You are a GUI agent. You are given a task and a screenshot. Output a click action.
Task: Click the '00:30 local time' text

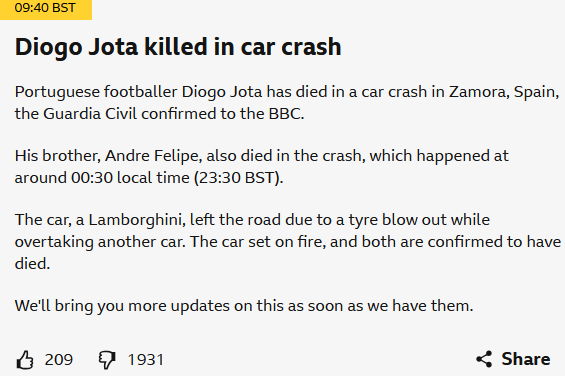[130, 178]
